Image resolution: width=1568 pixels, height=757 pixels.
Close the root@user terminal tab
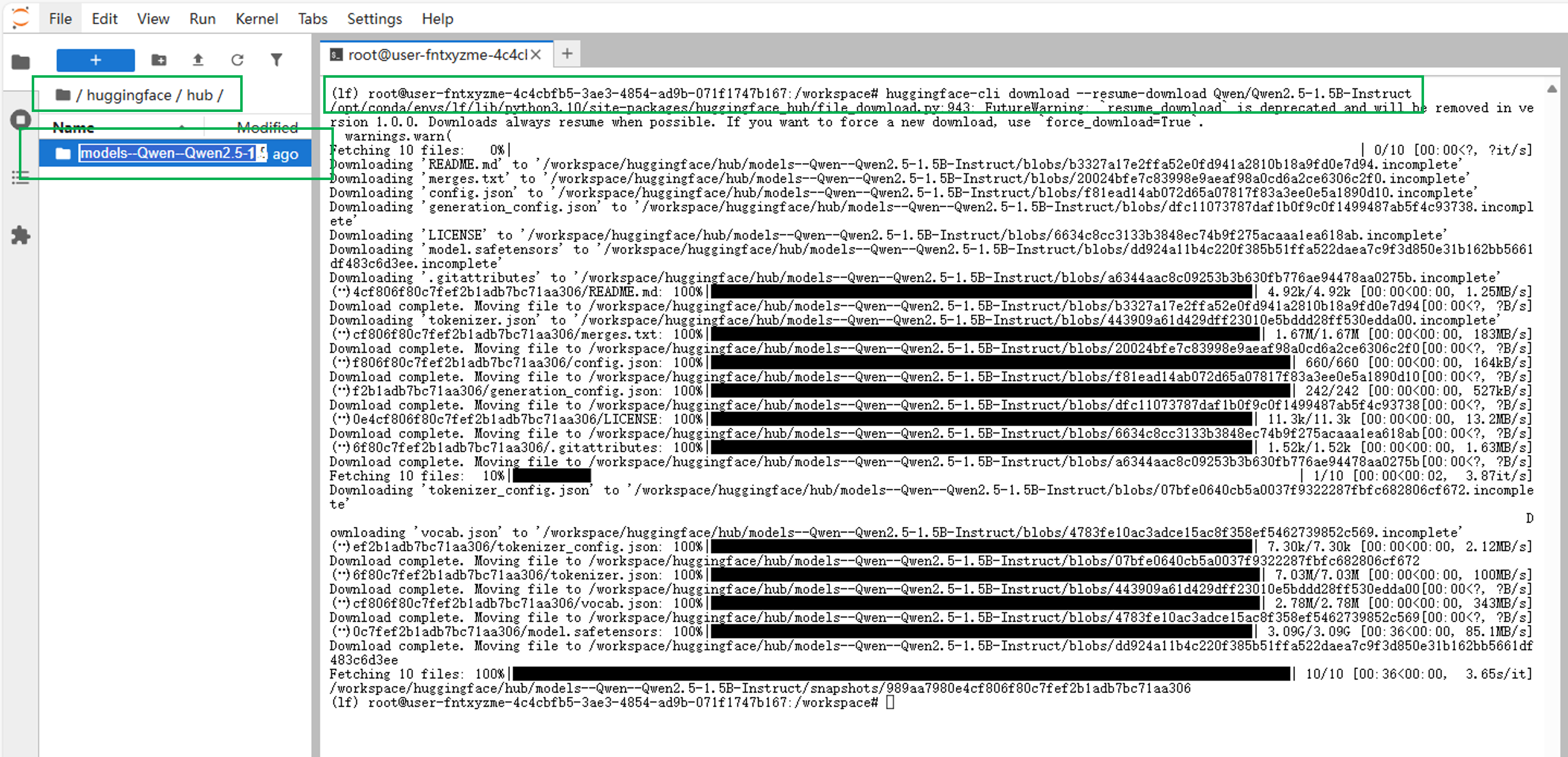pos(536,55)
